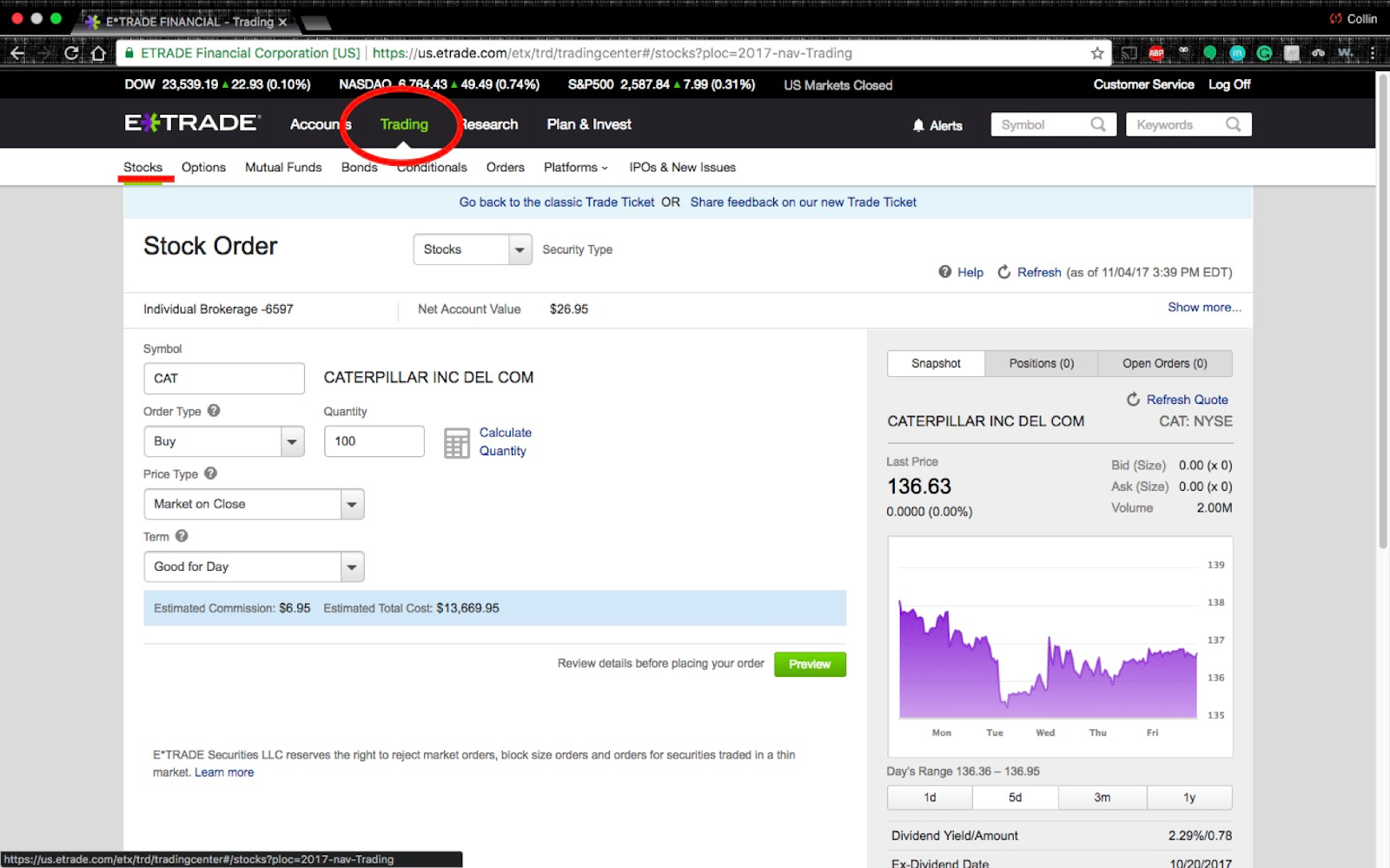Screen dimensions: 1390x868
Task: Click the Refresh circular arrow by timestamp
Action: point(1004,272)
